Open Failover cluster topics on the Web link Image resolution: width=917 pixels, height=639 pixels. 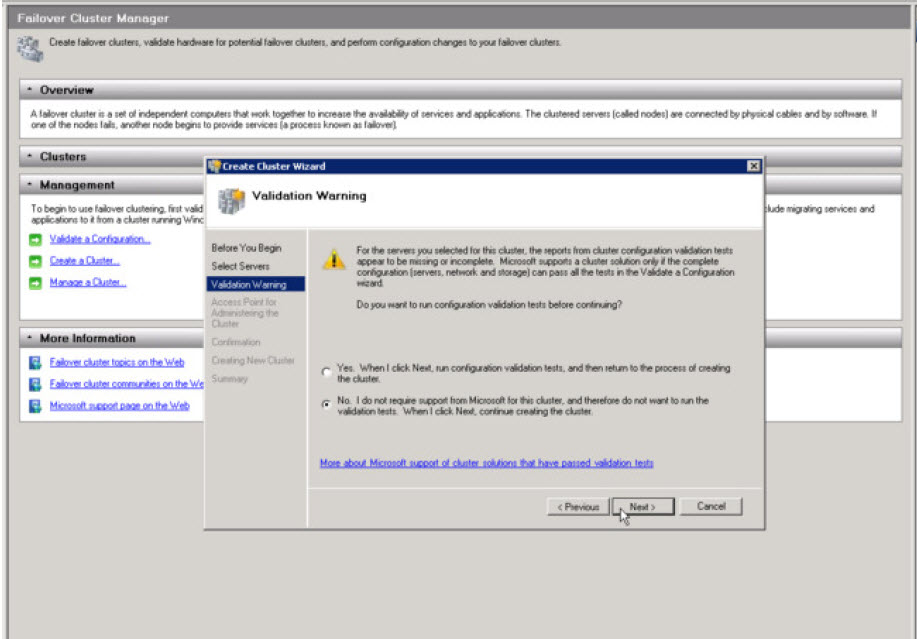pos(117,362)
